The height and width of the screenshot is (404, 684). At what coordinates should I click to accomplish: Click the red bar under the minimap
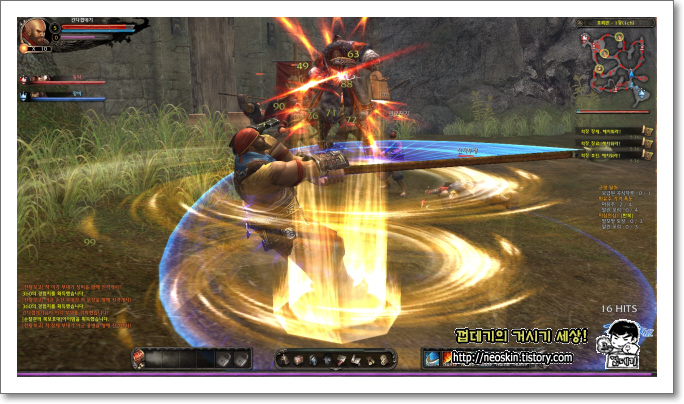[x=613, y=112]
